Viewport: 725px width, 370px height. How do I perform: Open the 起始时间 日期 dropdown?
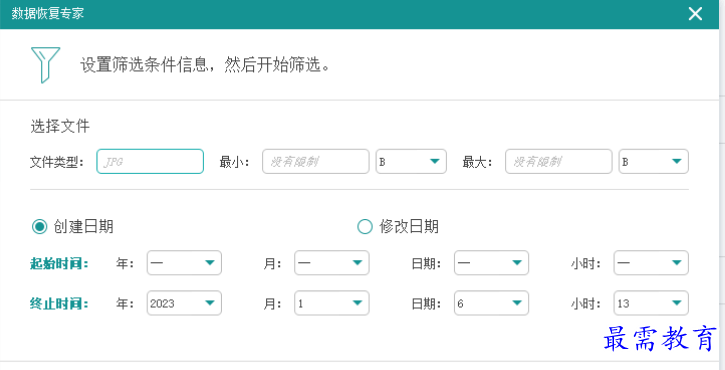tap(491, 263)
